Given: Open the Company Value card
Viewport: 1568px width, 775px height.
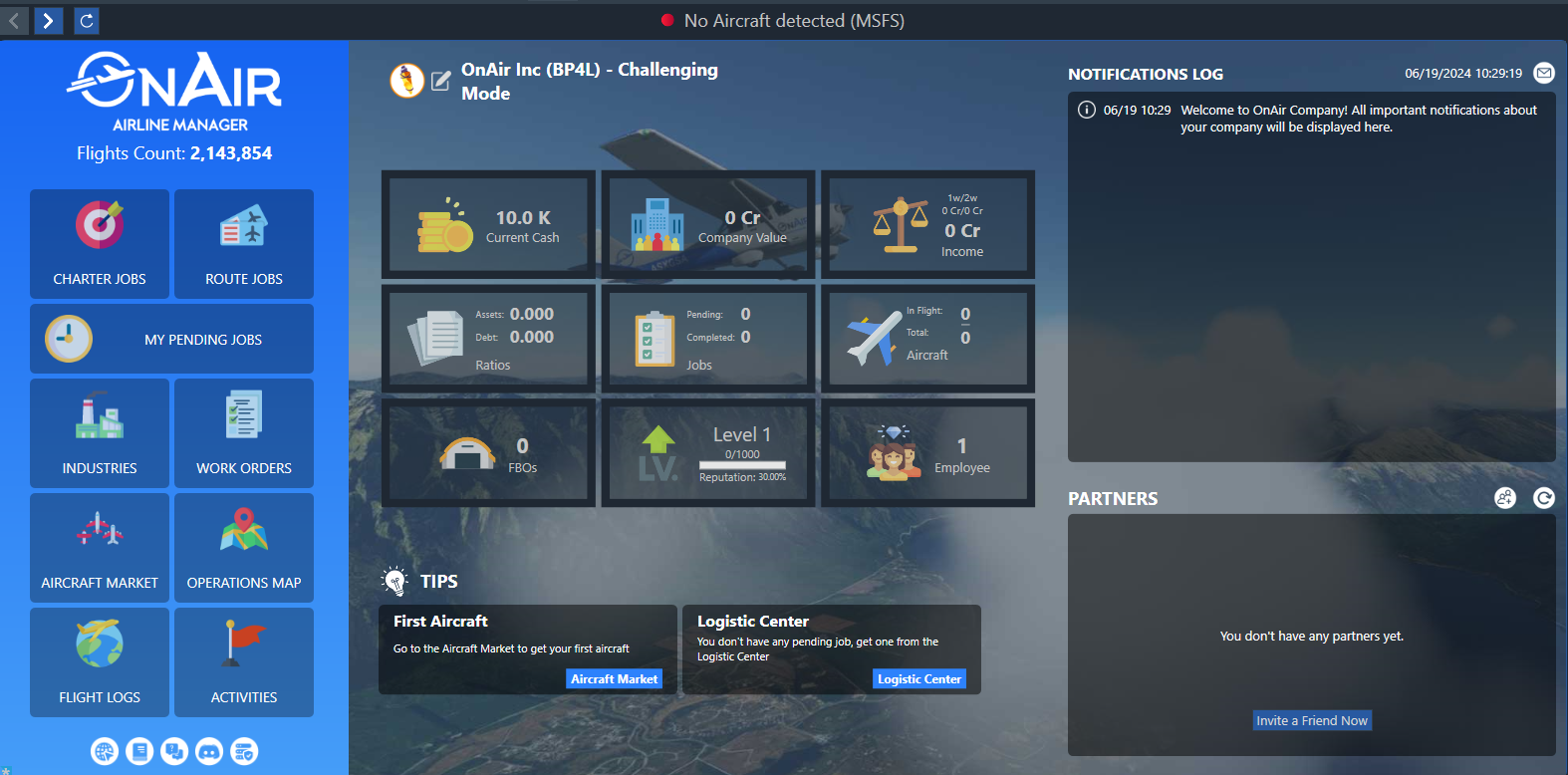Looking at the screenshot, I should pyautogui.click(x=708, y=224).
